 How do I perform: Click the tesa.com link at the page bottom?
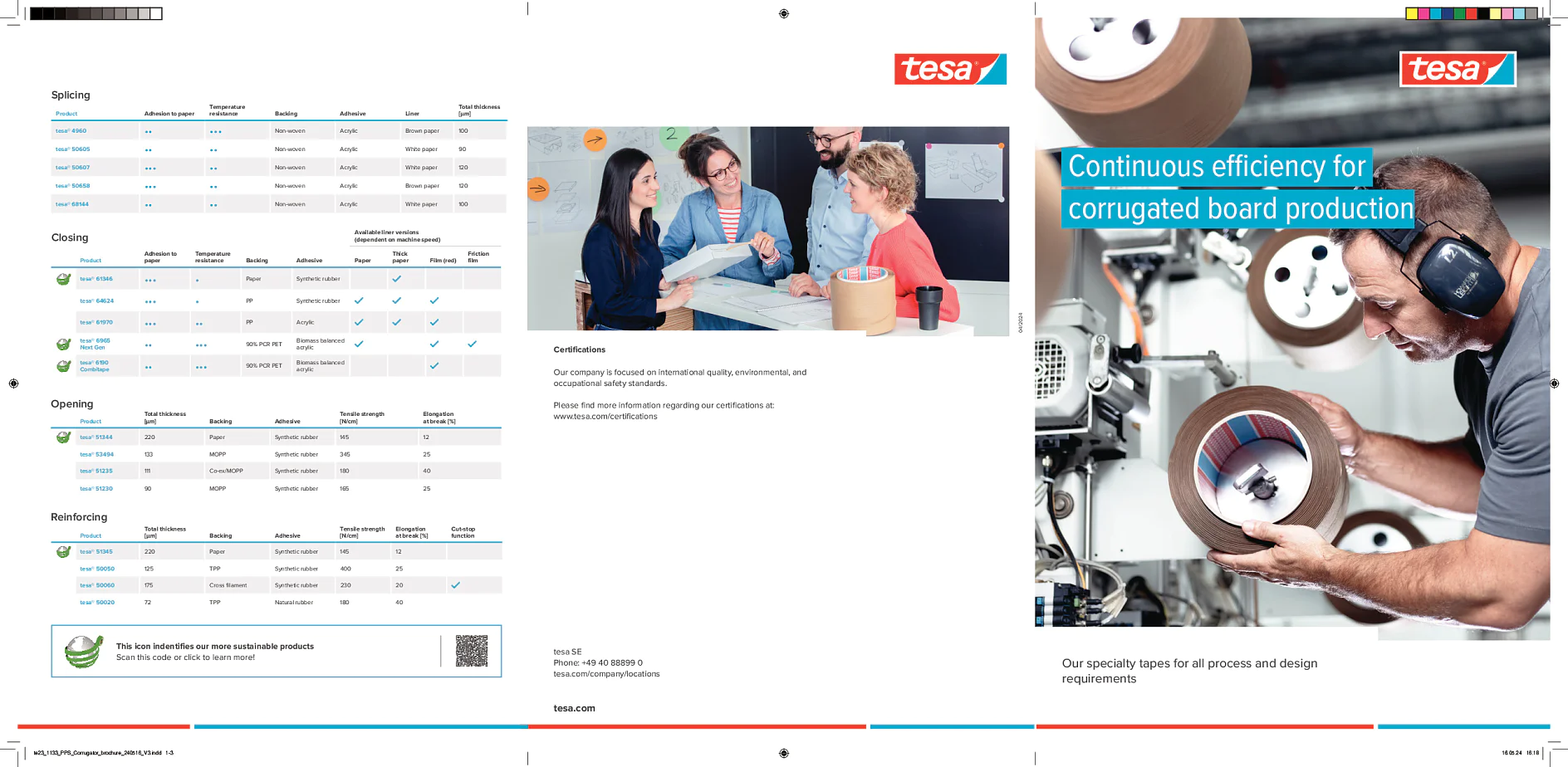click(x=574, y=707)
